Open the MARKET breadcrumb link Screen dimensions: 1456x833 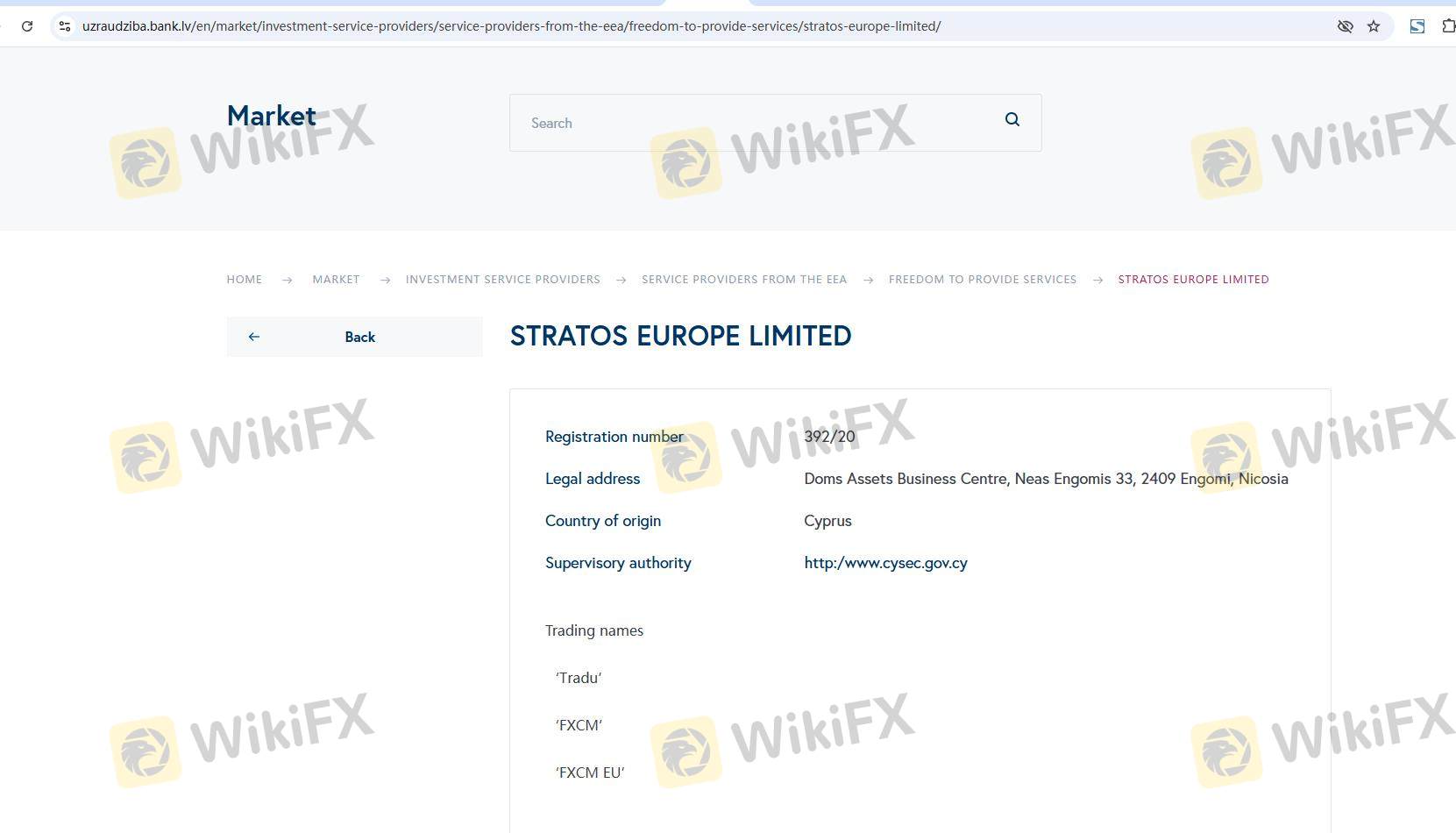pos(336,280)
